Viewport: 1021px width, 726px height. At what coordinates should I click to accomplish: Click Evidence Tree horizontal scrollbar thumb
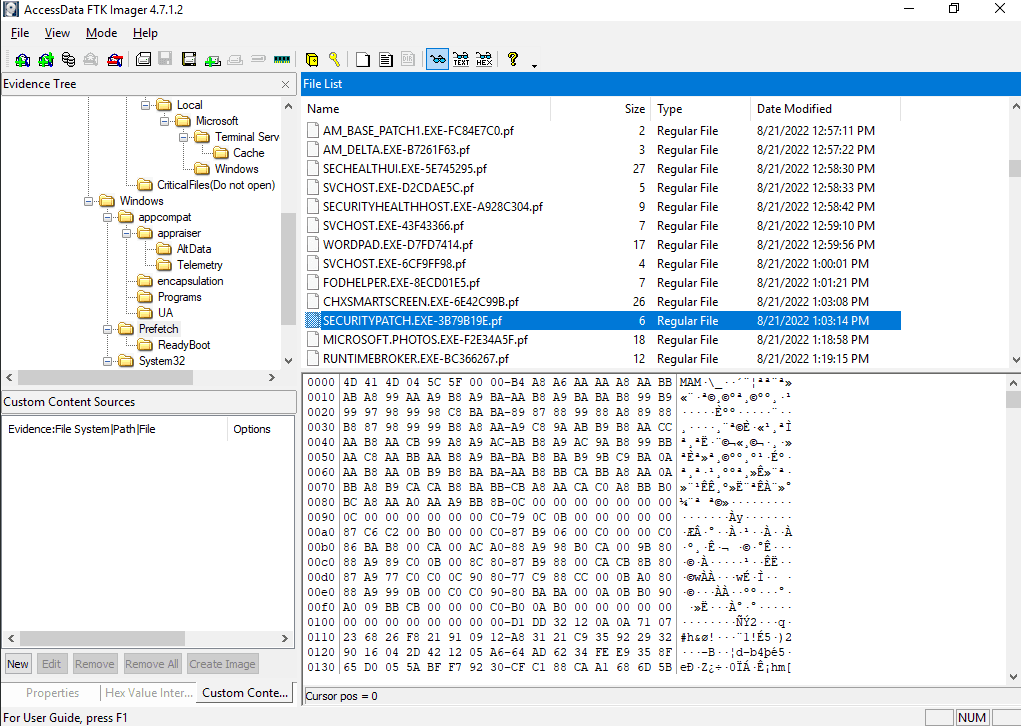105,378
